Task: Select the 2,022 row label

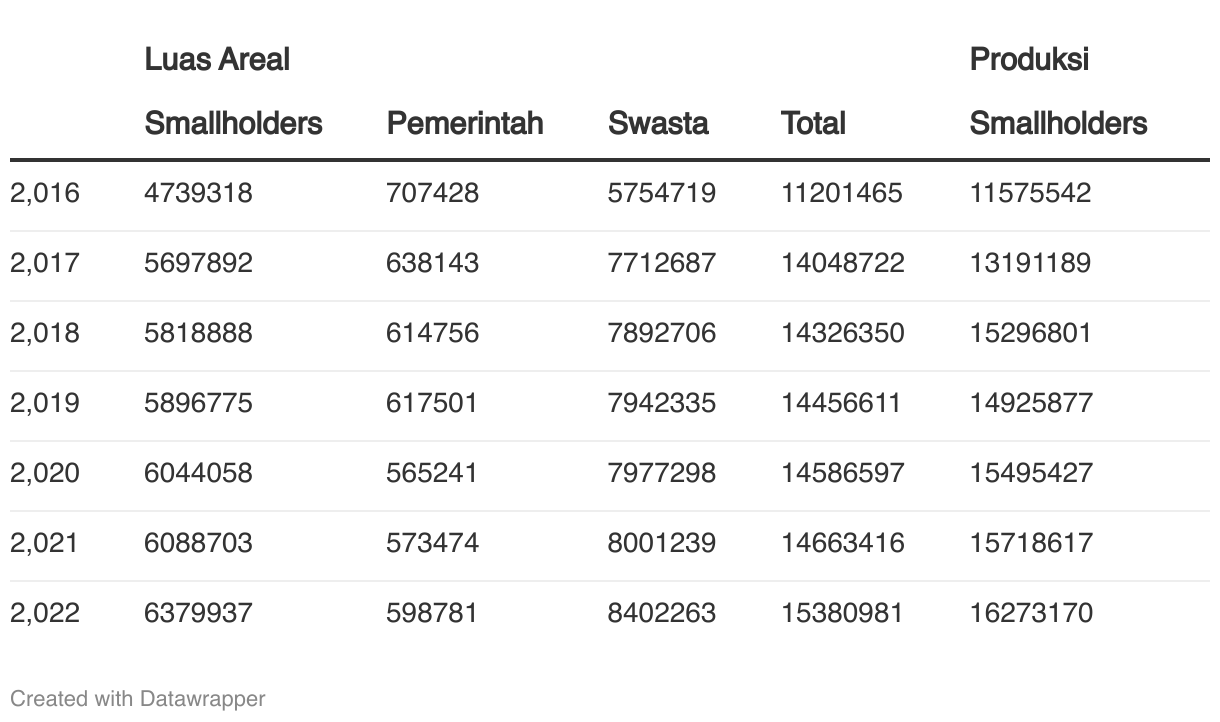Action: (x=45, y=613)
